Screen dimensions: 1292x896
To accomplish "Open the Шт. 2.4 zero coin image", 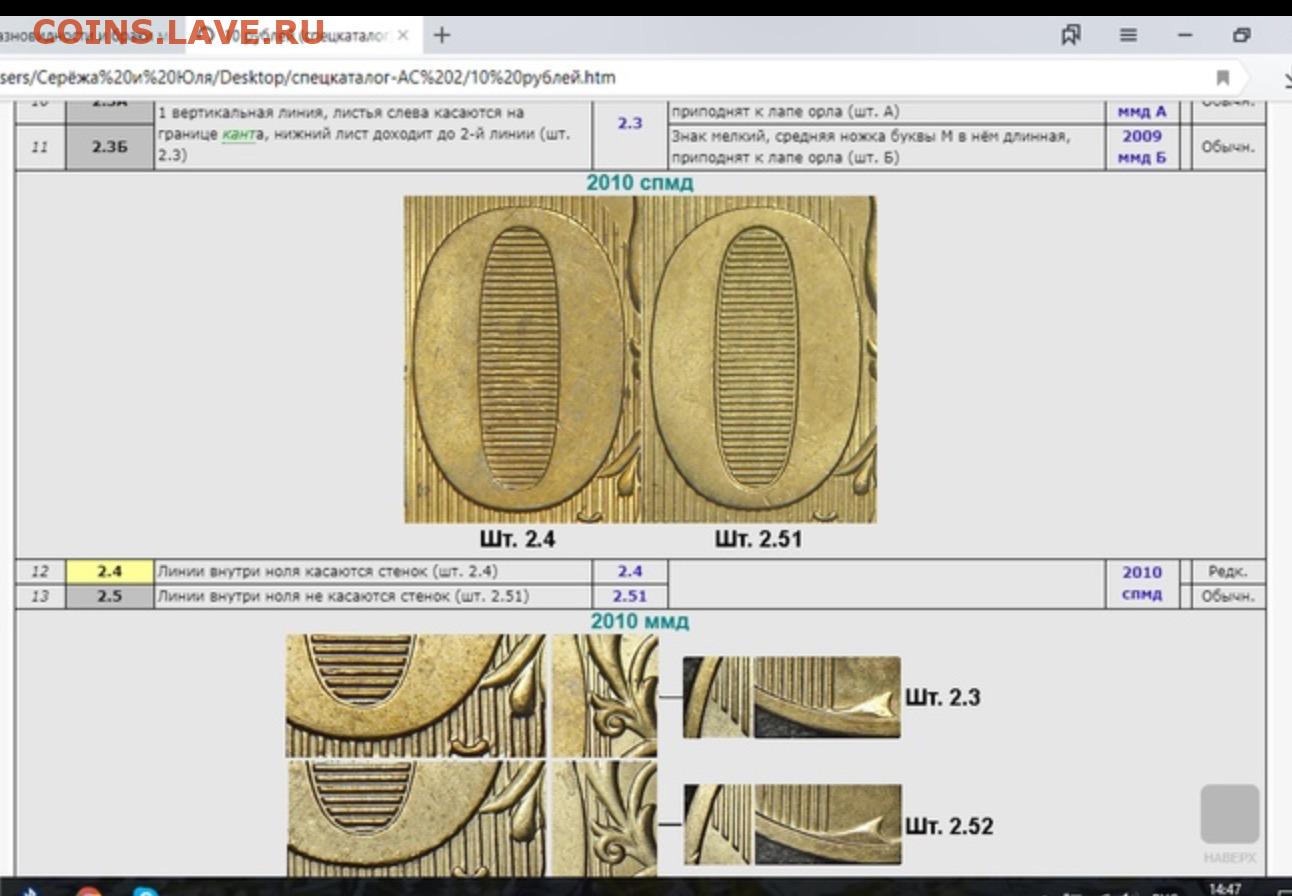I will 522,359.
